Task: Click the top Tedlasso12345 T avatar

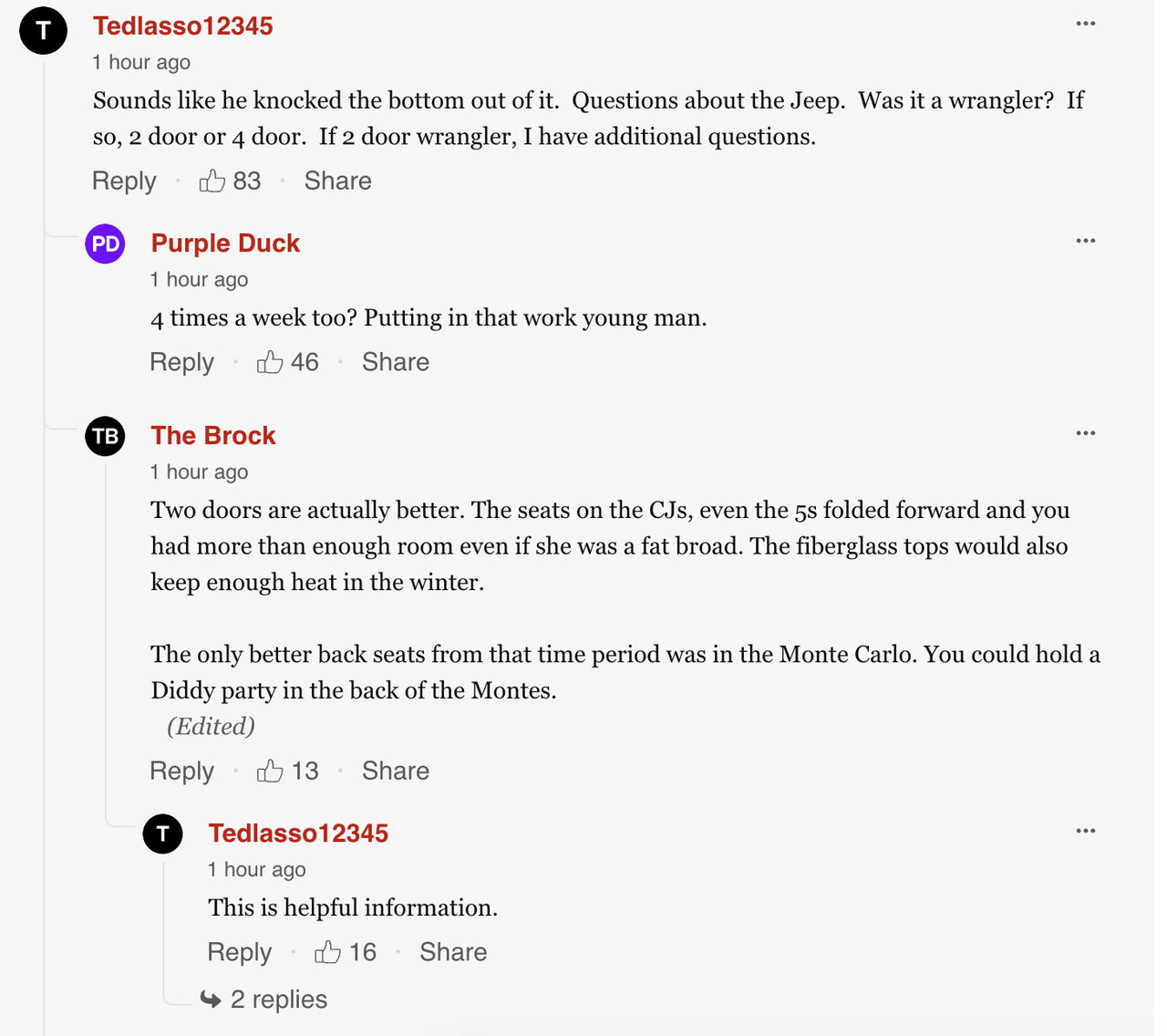Action: pyautogui.click(x=44, y=30)
